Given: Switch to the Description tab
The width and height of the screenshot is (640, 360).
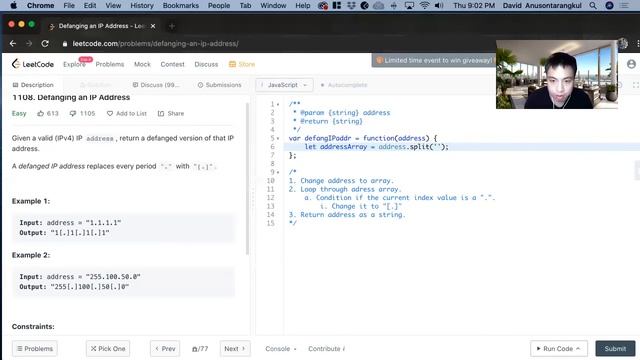Looking at the screenshot, I should (x=33, y=85).
